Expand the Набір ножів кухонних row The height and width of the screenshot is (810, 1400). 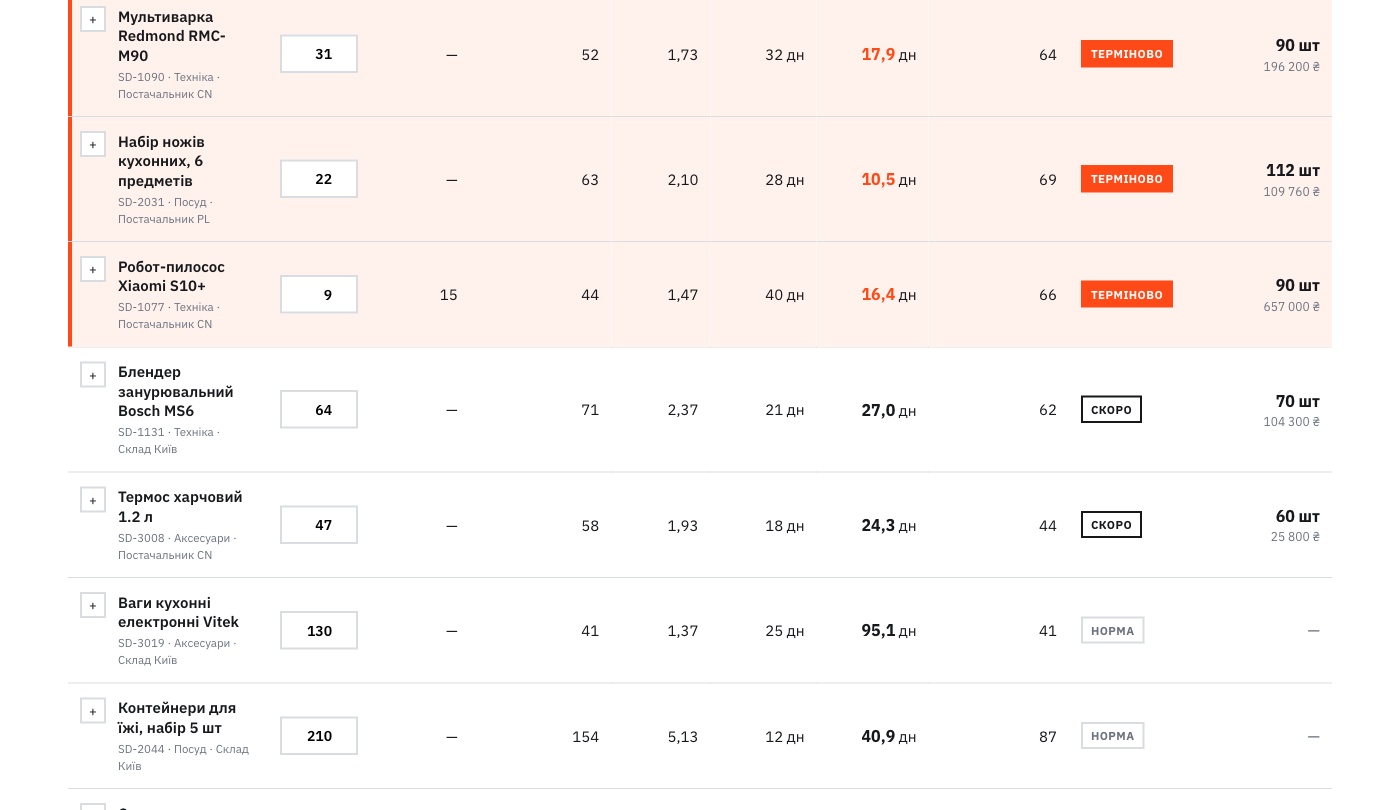coord(93,144)
